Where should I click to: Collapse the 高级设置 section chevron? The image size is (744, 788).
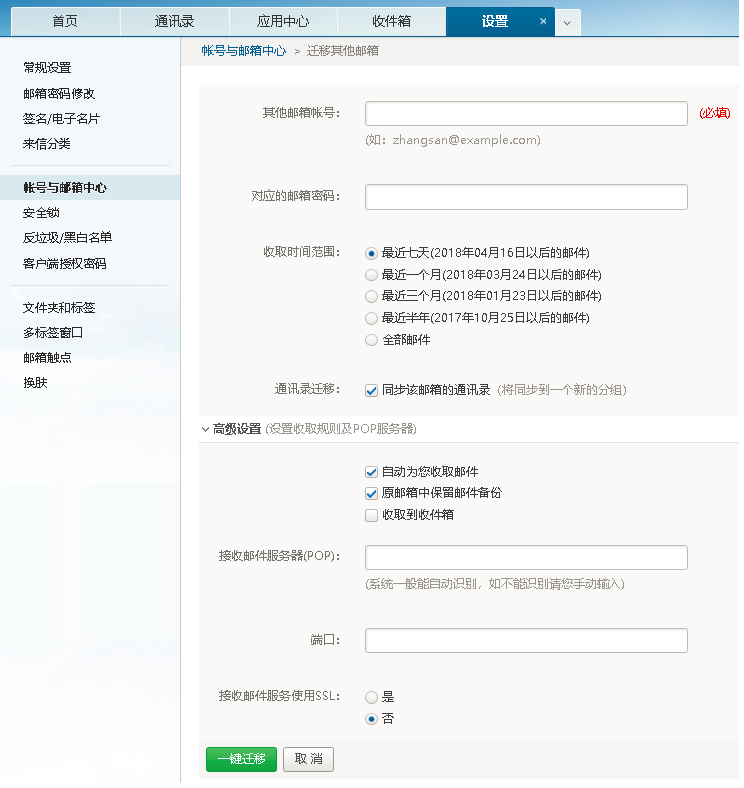pos(205,429)
